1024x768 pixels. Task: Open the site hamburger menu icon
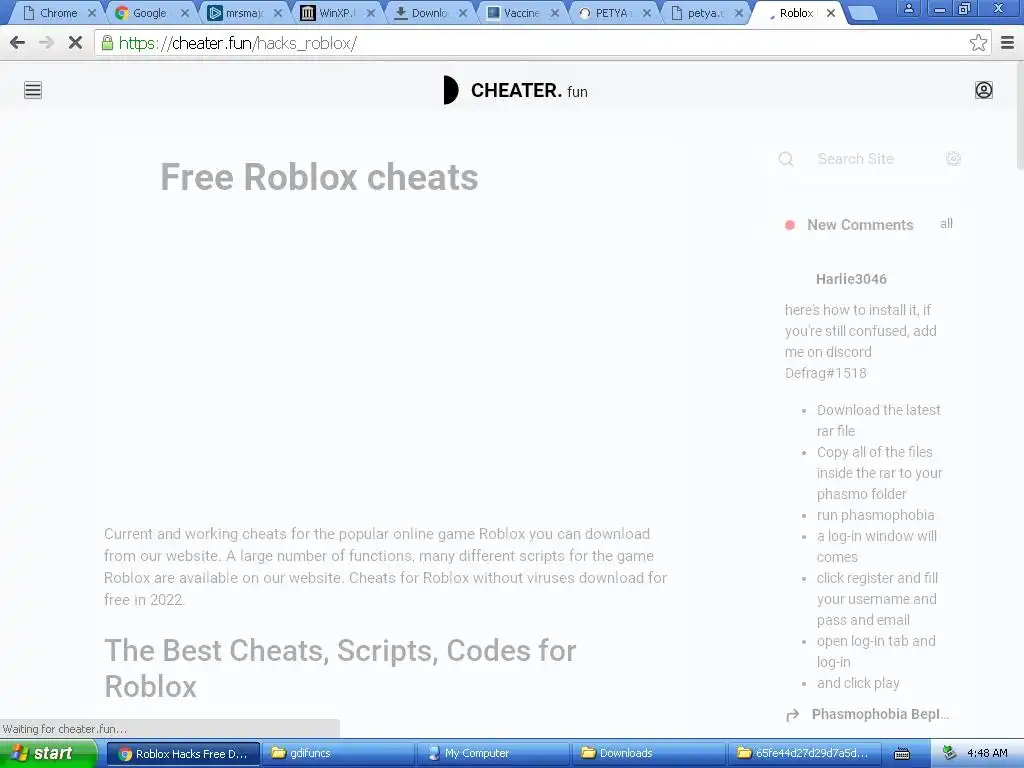click(33, 90)
